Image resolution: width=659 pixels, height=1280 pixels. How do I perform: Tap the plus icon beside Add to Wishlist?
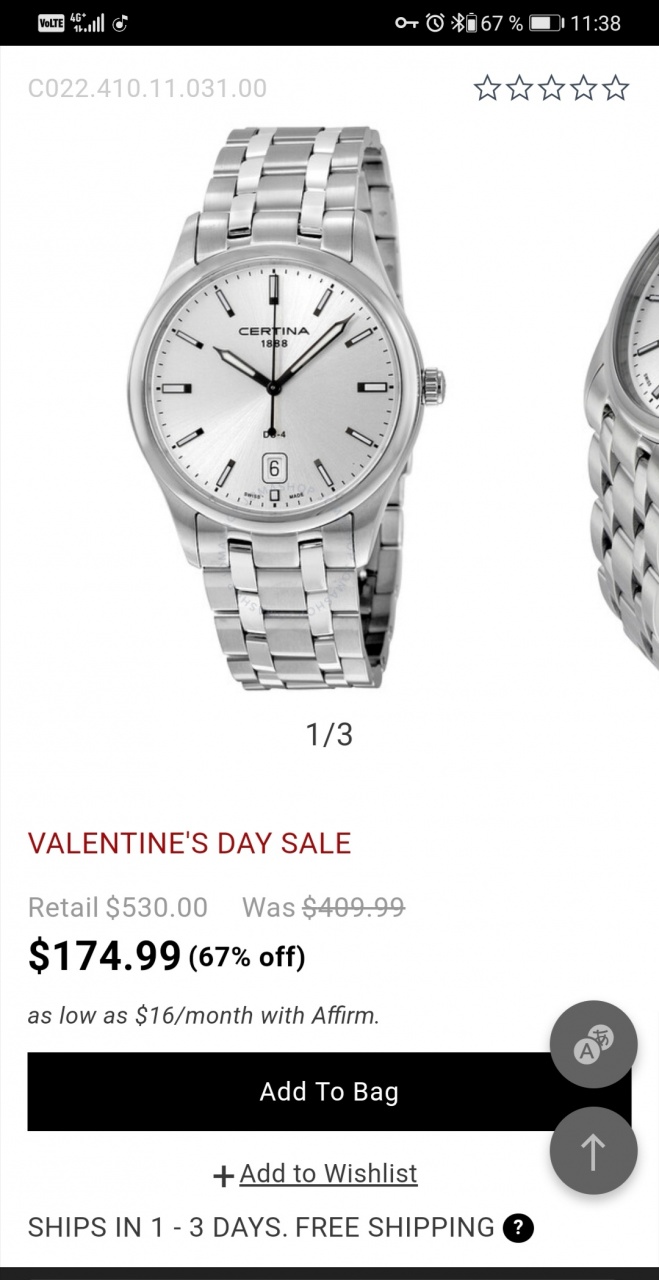(224, 1176)
